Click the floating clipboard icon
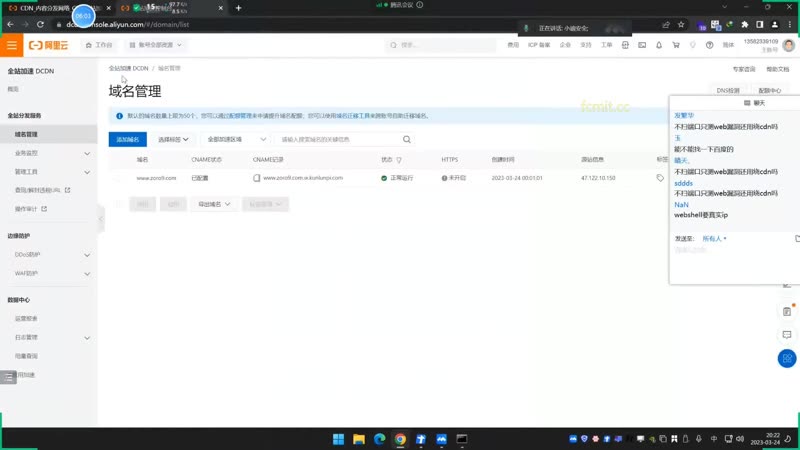Screen dimensions: 800x450 click(x=787, y=311)
